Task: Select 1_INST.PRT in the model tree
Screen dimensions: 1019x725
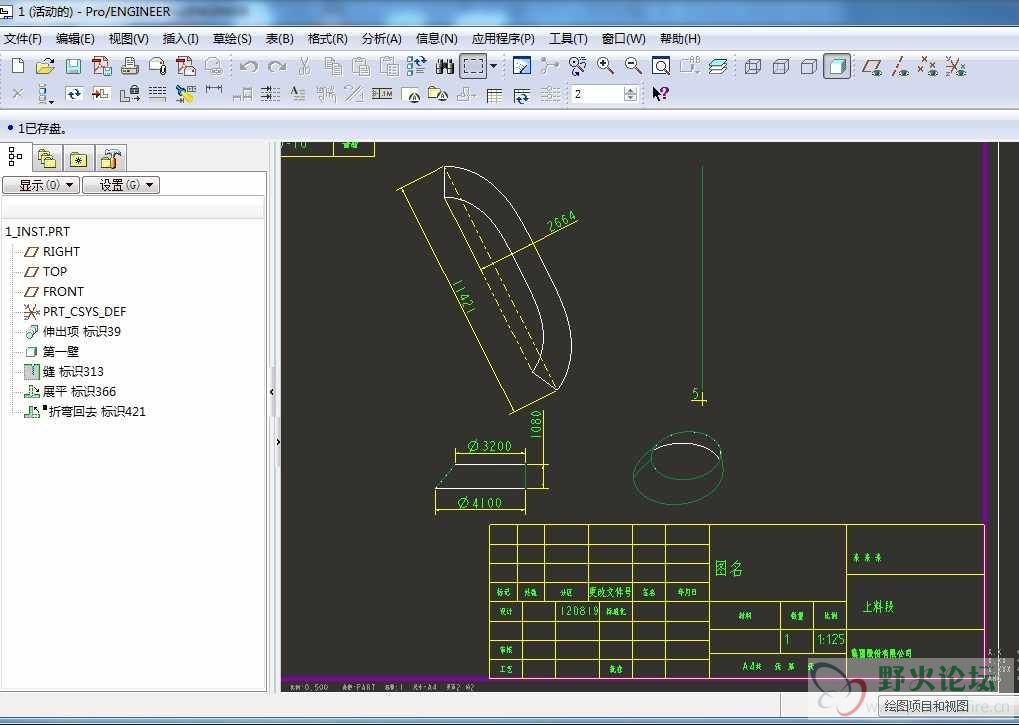Action: [x=38, y=232]
